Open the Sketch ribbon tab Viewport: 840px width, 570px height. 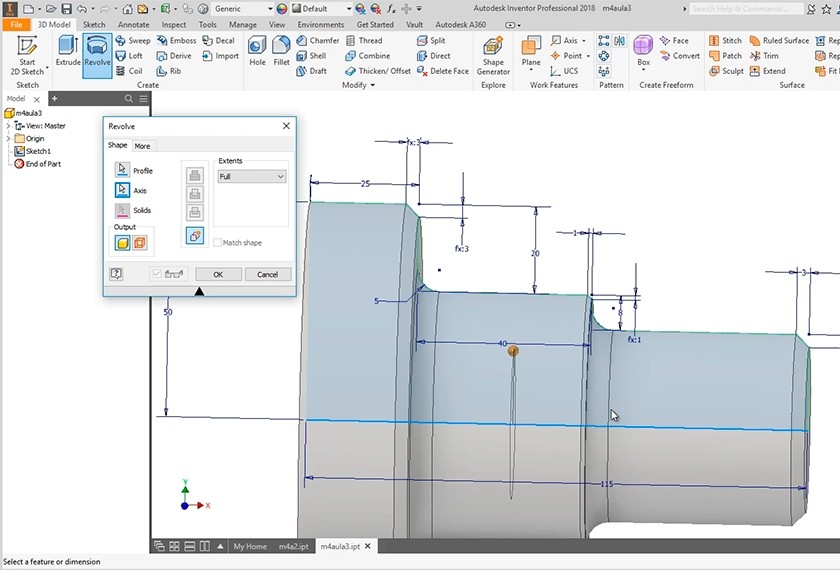point(94,24)
